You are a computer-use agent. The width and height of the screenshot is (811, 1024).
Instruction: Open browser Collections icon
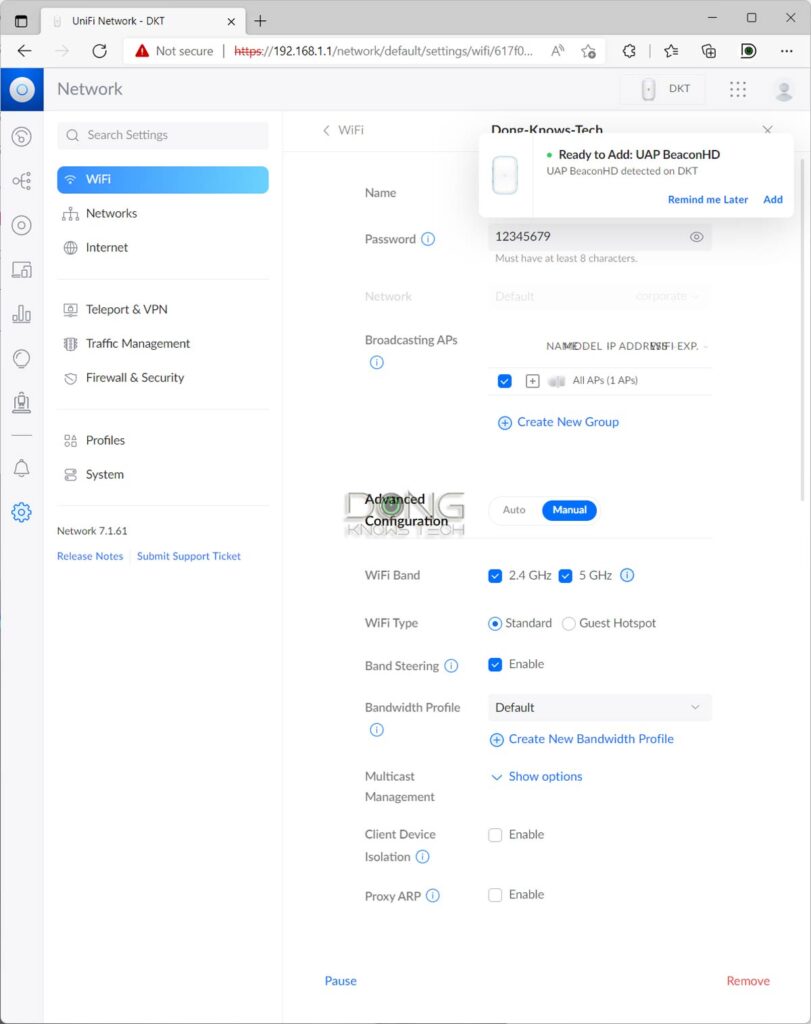pos(708,51)
